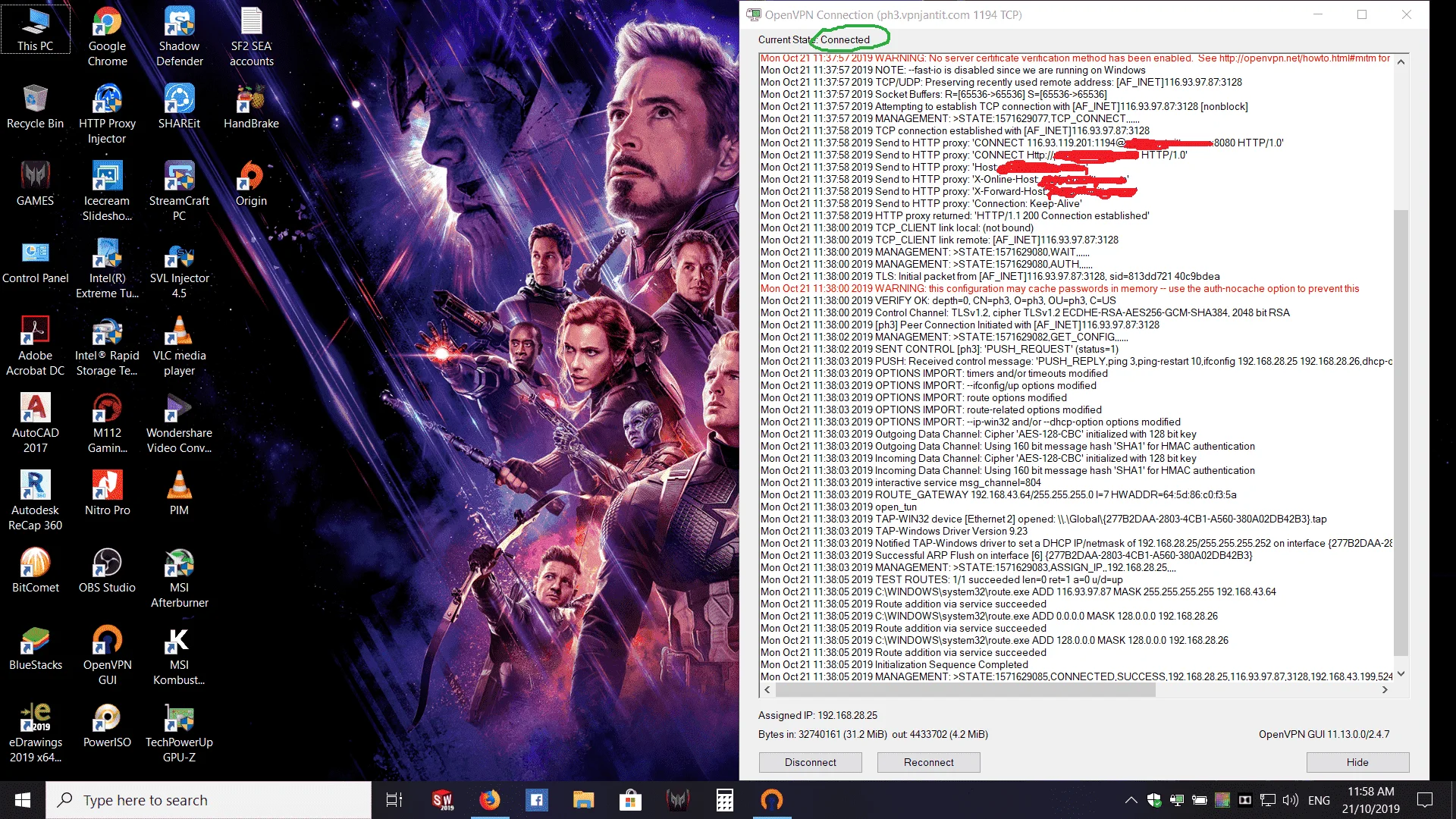Open Windows Security tray icon

click(1154, 800)
